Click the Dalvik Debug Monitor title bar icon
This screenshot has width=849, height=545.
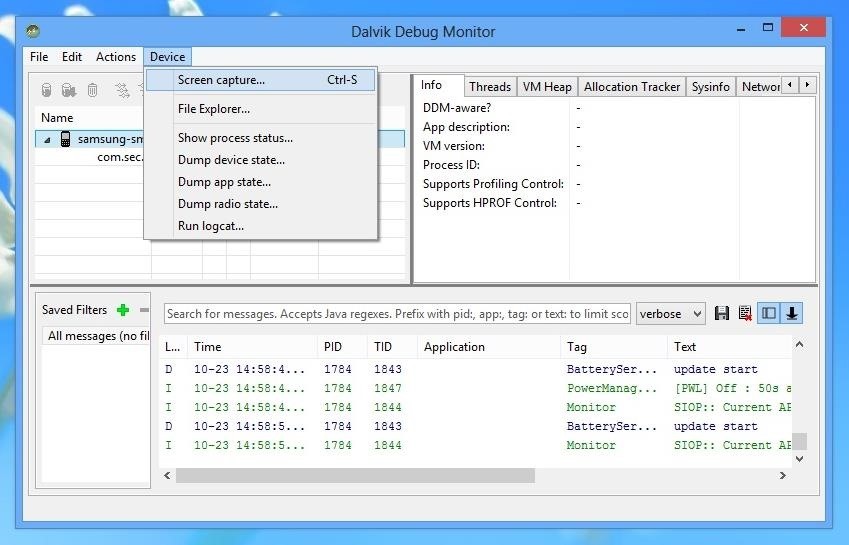click(32, 31)
